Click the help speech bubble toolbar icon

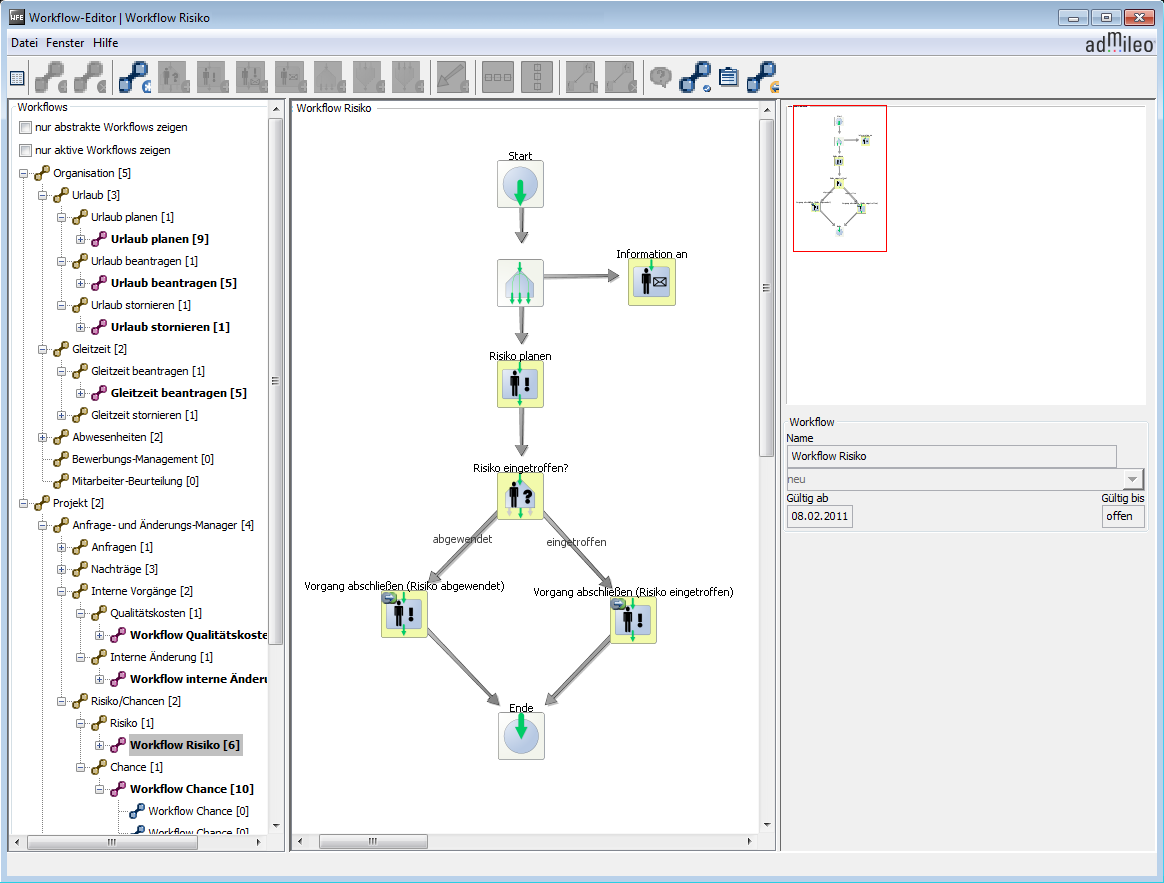coord(660,77)
